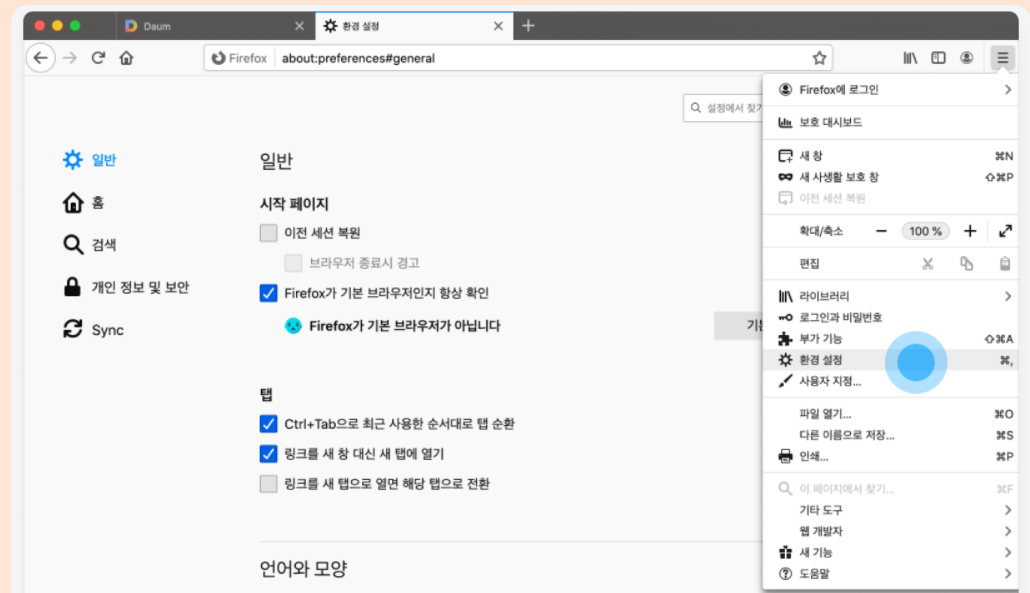Choose 다른 이름으로 저장...

[x=890, y=435]
